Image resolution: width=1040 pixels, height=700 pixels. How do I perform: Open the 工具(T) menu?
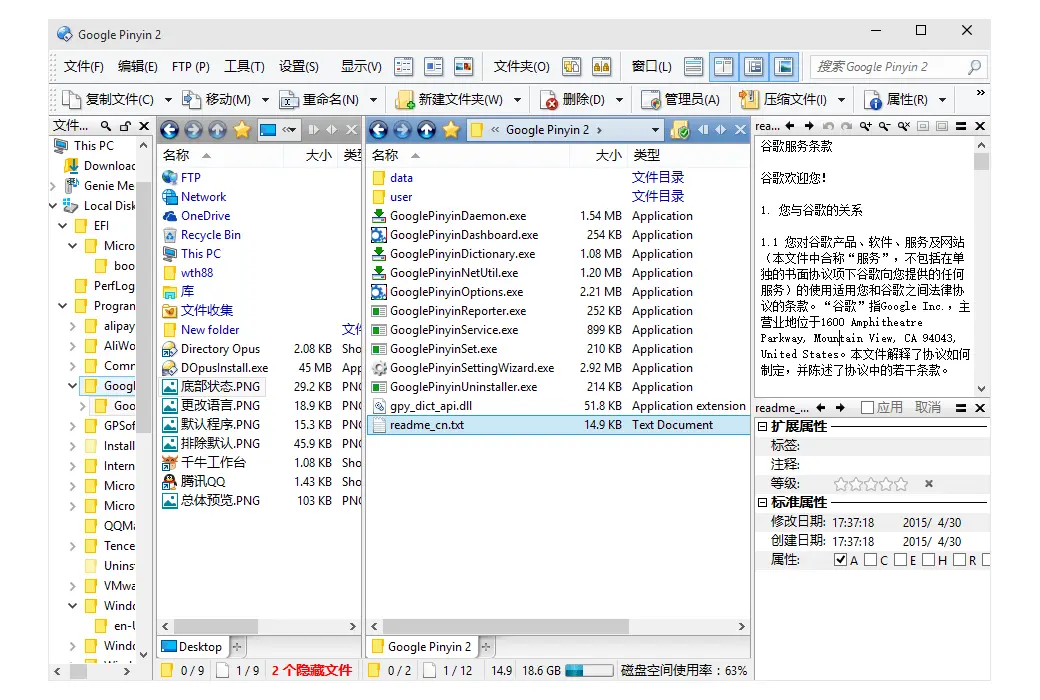tap(244, 66)
